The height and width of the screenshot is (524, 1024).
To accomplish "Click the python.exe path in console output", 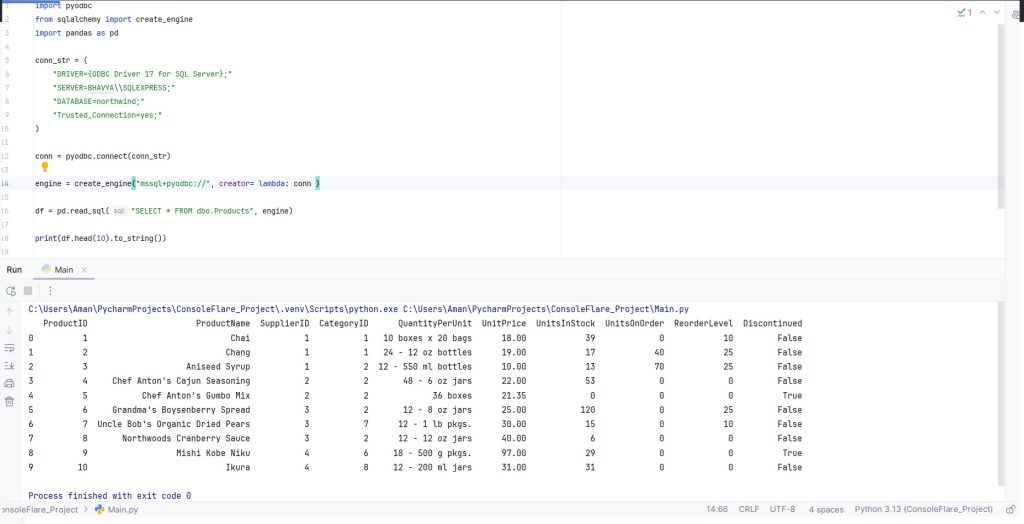I will tap(213, 309).
